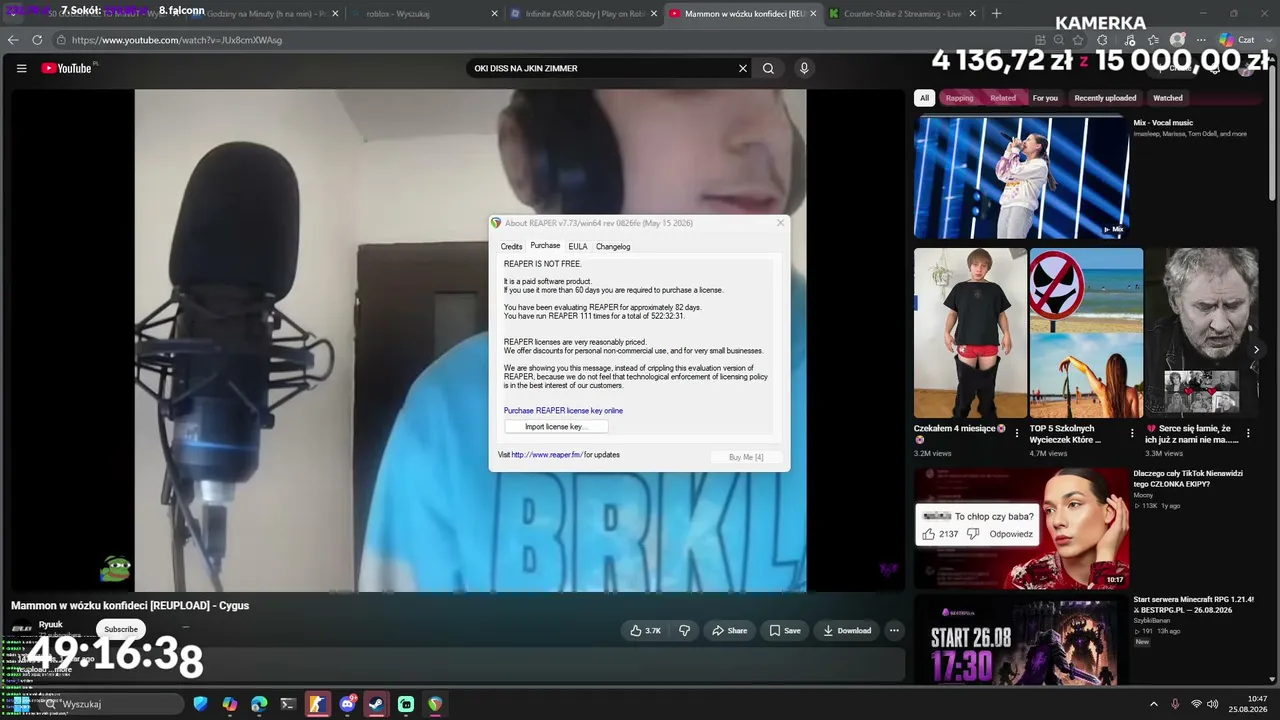Click the Windows Start button
1280x720 pixels.
pos(20,704)
